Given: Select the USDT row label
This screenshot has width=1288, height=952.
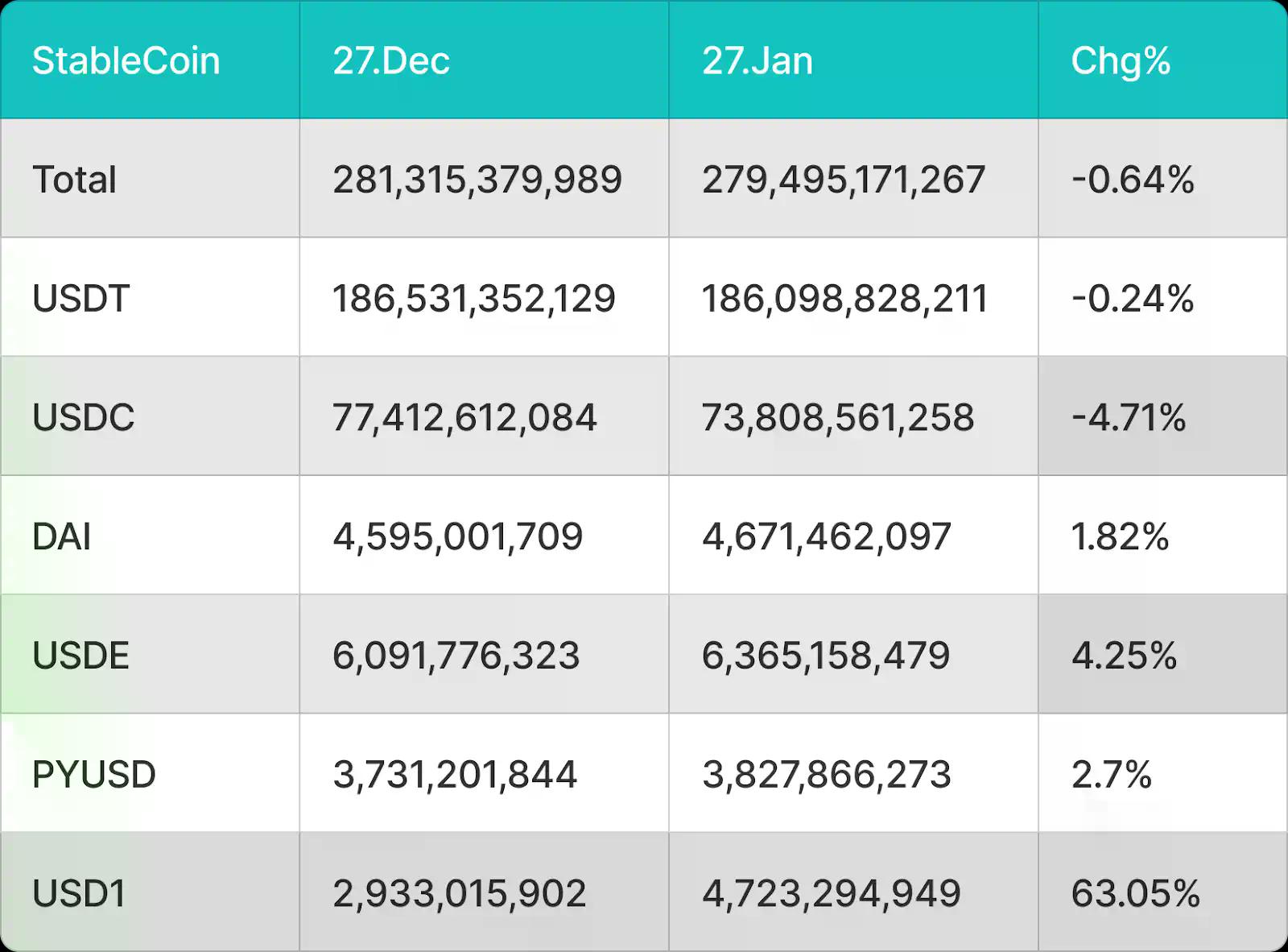Looking at the screenshot, I should coord(80,298).
